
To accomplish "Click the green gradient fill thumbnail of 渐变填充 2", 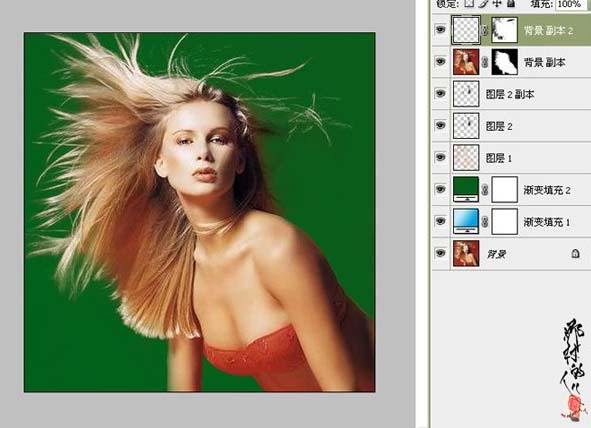I will pyautogui.click(x=466, y=189).
